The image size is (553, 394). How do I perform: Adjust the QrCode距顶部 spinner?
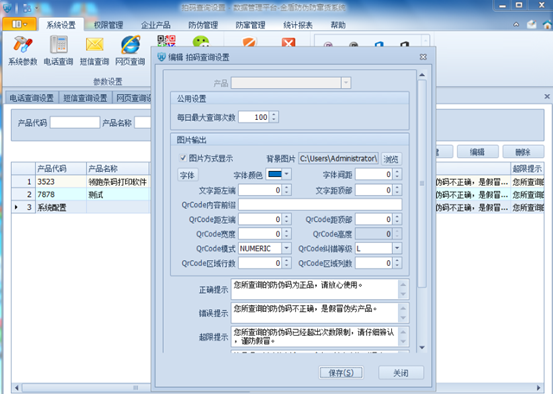click(x=397, y=219)
